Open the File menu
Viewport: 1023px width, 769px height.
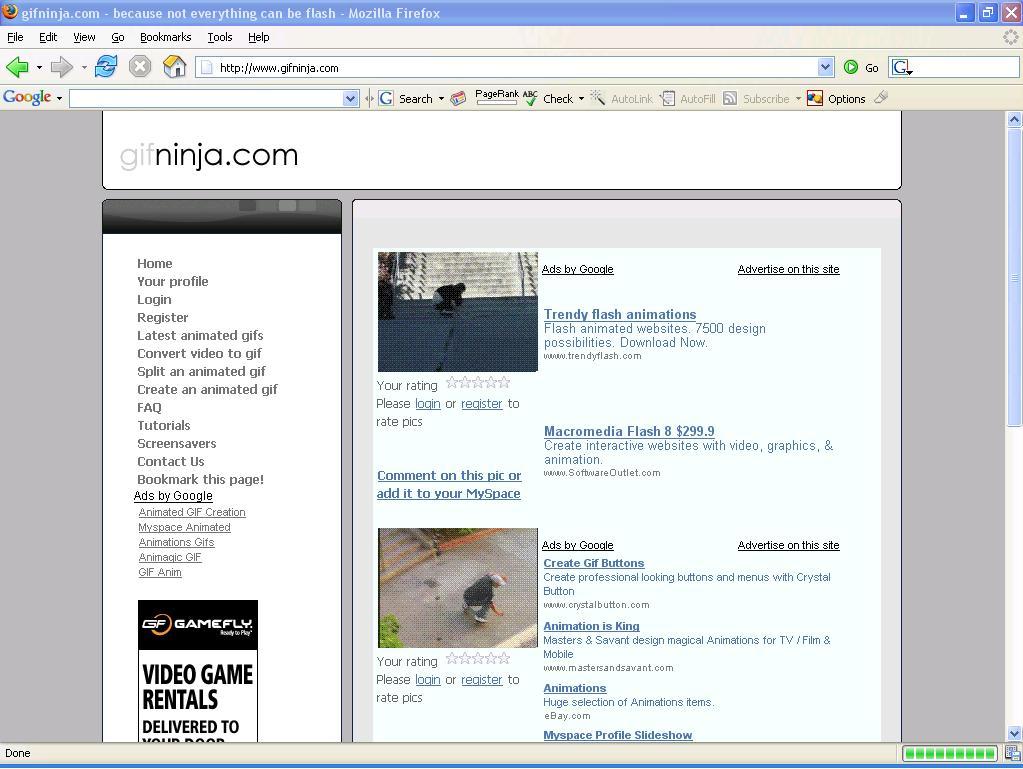(15, 37)
